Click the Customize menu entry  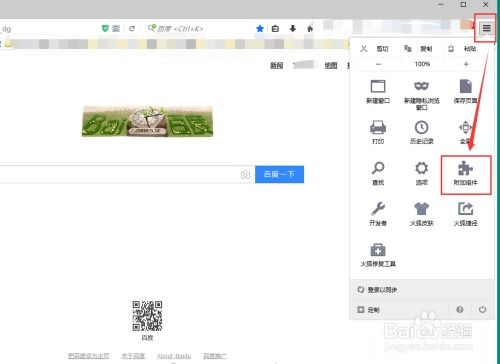coord(368,310)
